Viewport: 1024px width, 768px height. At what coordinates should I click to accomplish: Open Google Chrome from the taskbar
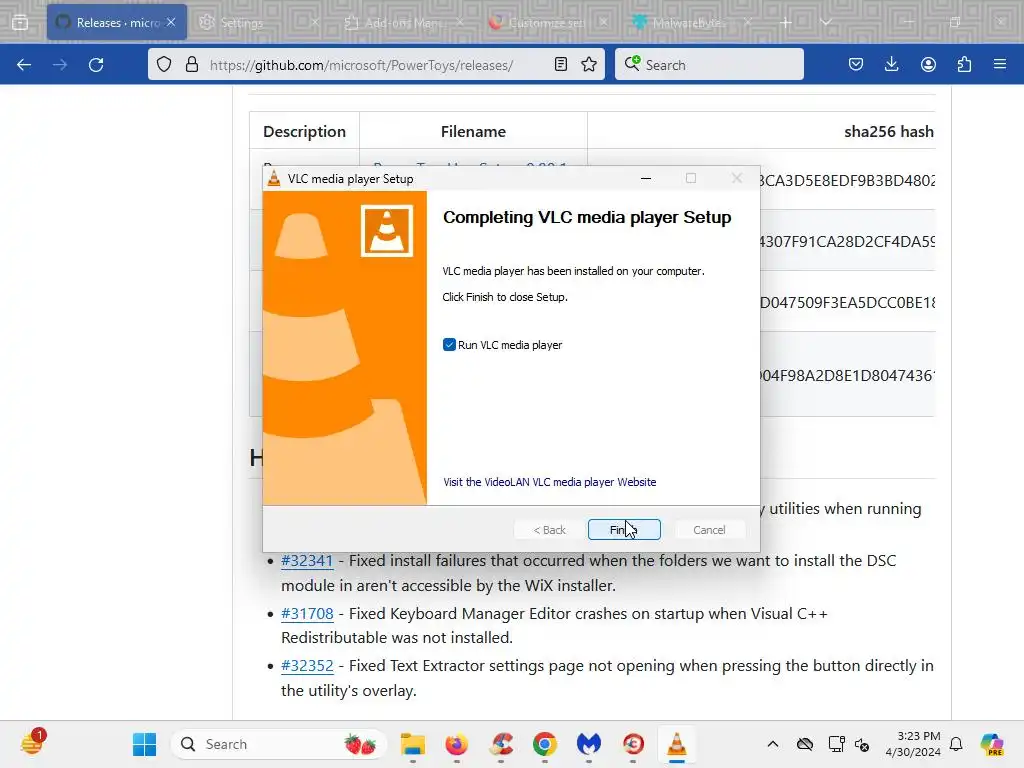[545, 744]
